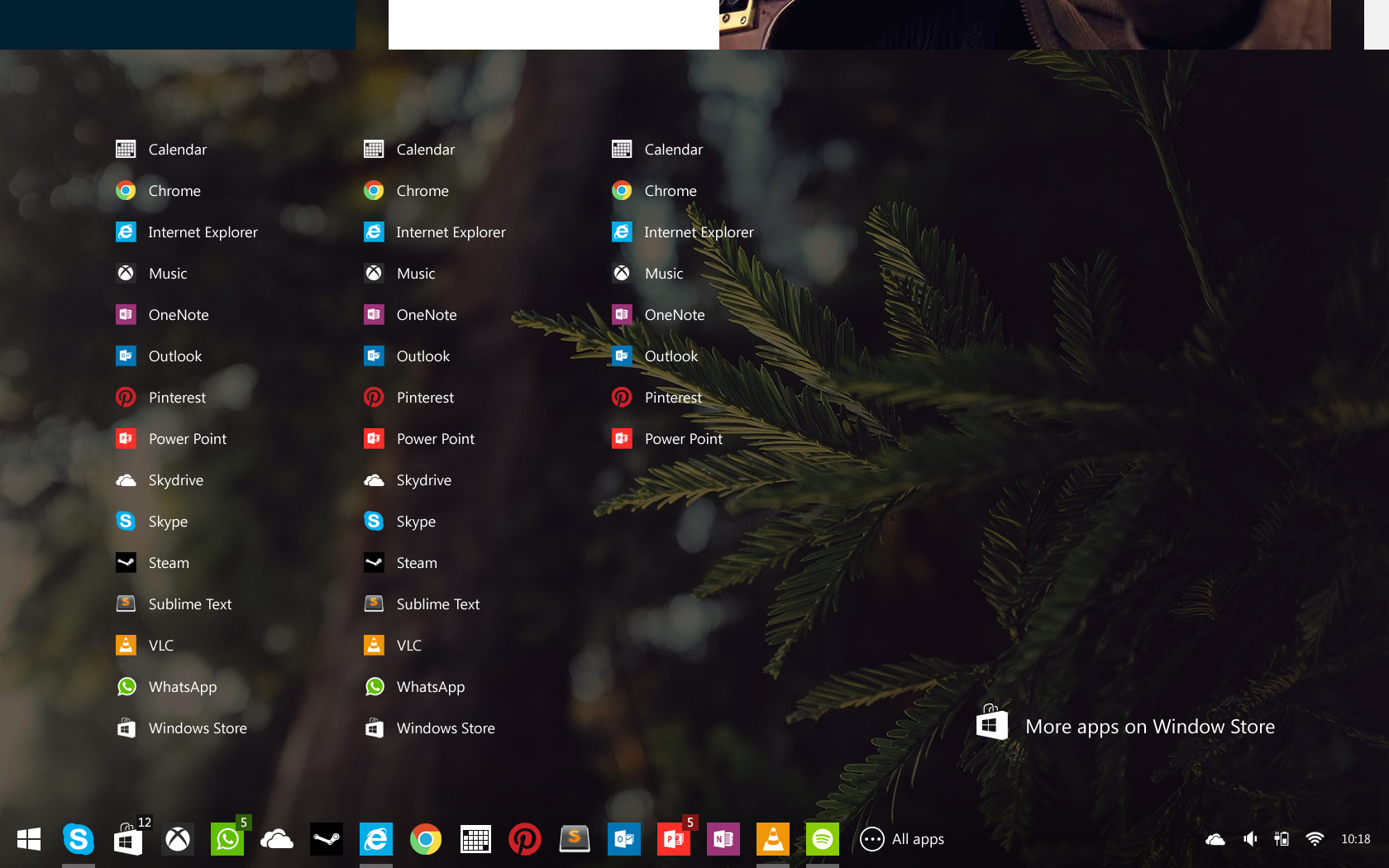
Task: Open OneNote in the first column
Action: (162, 314)
